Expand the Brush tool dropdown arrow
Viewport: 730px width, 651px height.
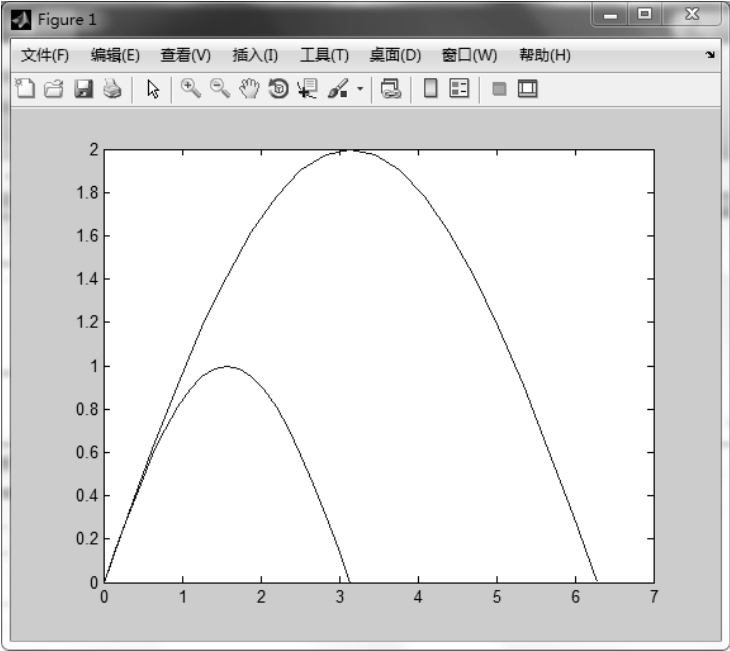coord(360,90)
